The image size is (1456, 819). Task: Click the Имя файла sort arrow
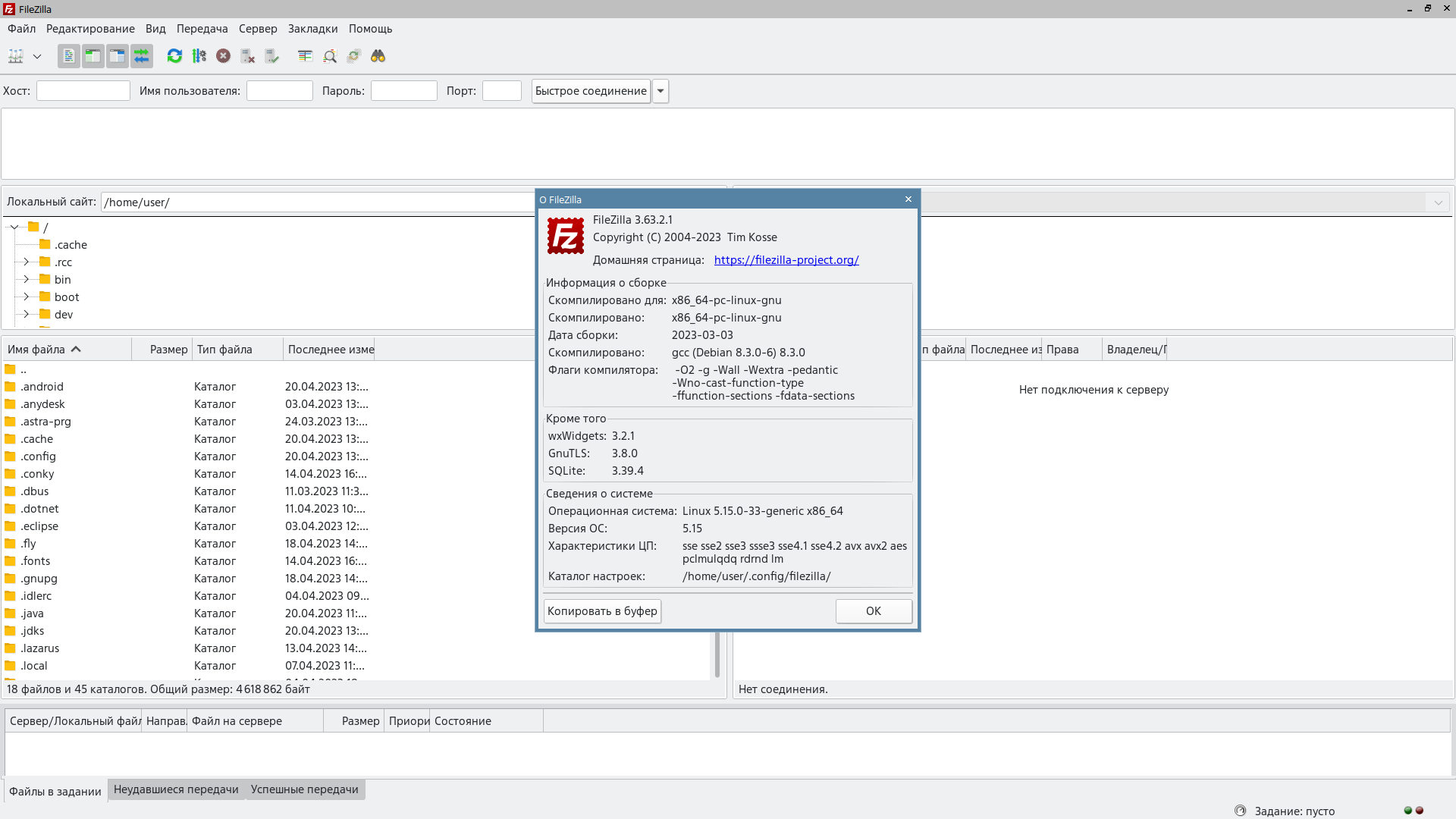click(x=76, y=350)
